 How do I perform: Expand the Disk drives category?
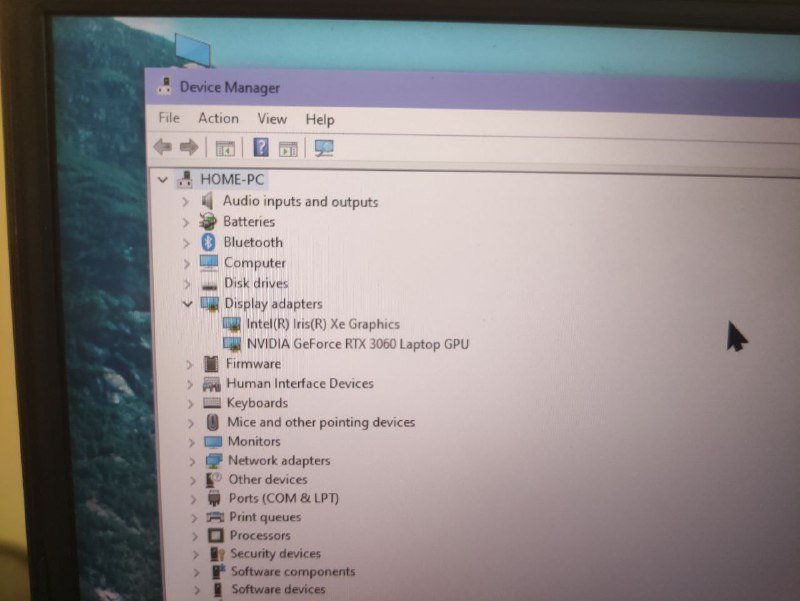coord(187,283)
